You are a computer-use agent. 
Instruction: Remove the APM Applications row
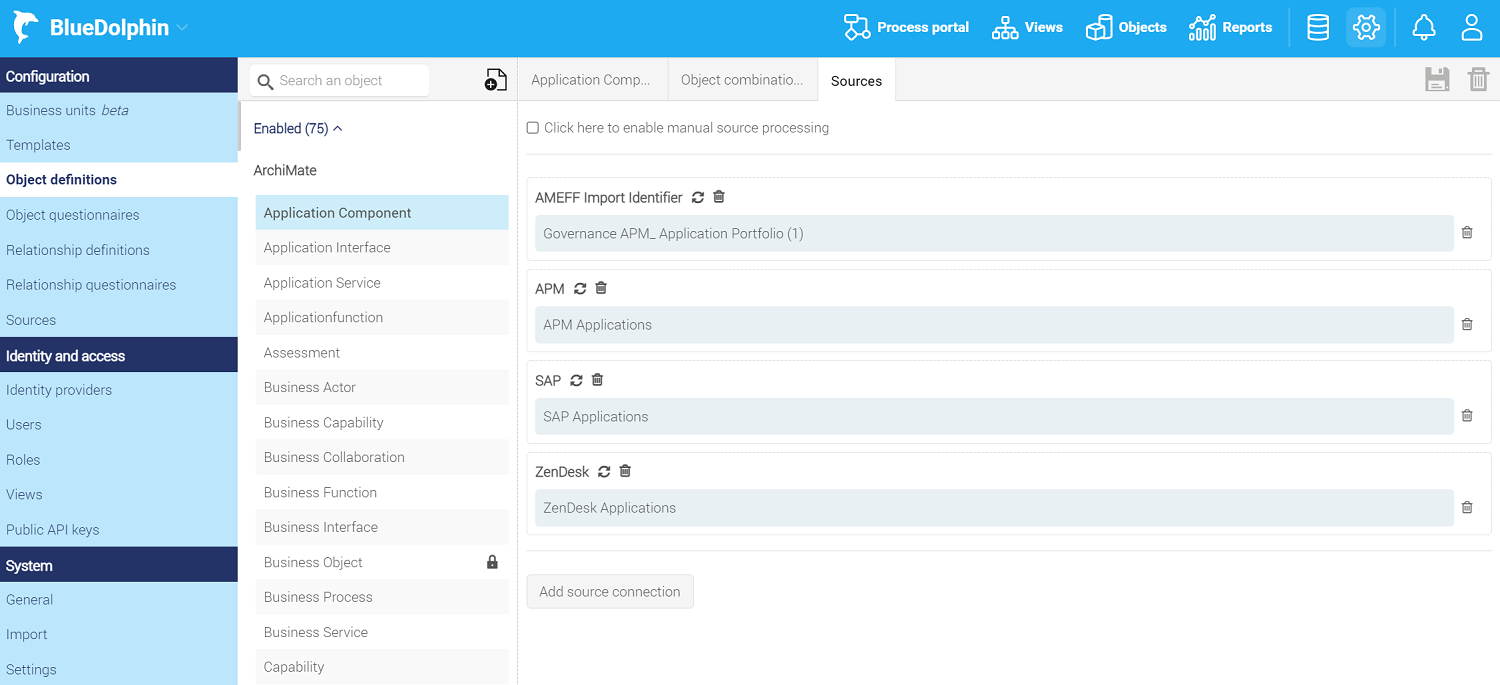[1467, 325]
